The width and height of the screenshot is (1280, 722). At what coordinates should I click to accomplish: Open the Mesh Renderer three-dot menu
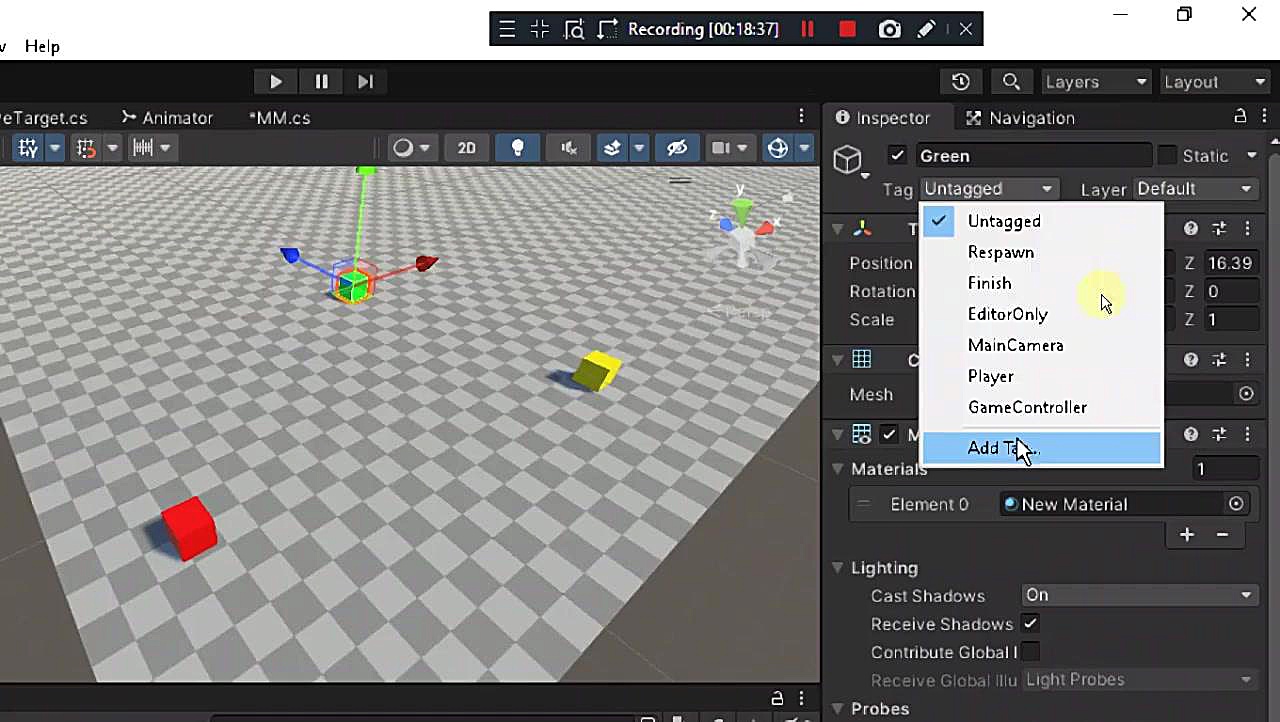(x=1247, y=435)
